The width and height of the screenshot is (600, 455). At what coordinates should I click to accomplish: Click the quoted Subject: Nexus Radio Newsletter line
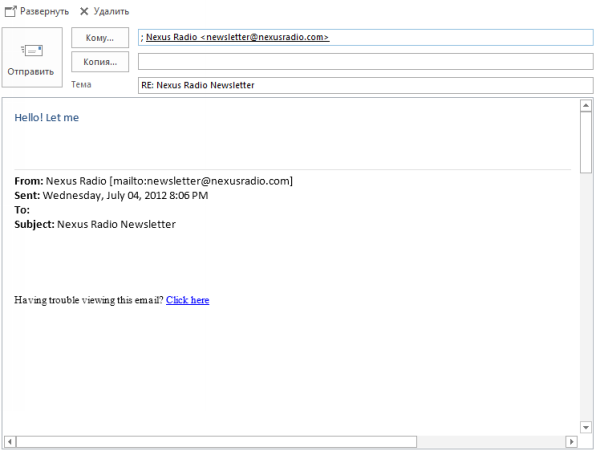point(95,225)
